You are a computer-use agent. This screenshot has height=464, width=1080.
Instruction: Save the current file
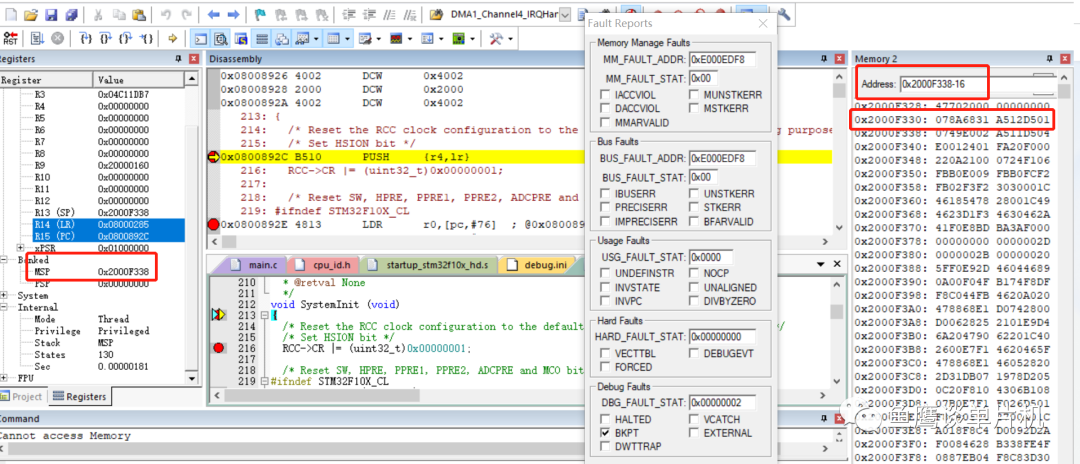[x=51, y=14]
